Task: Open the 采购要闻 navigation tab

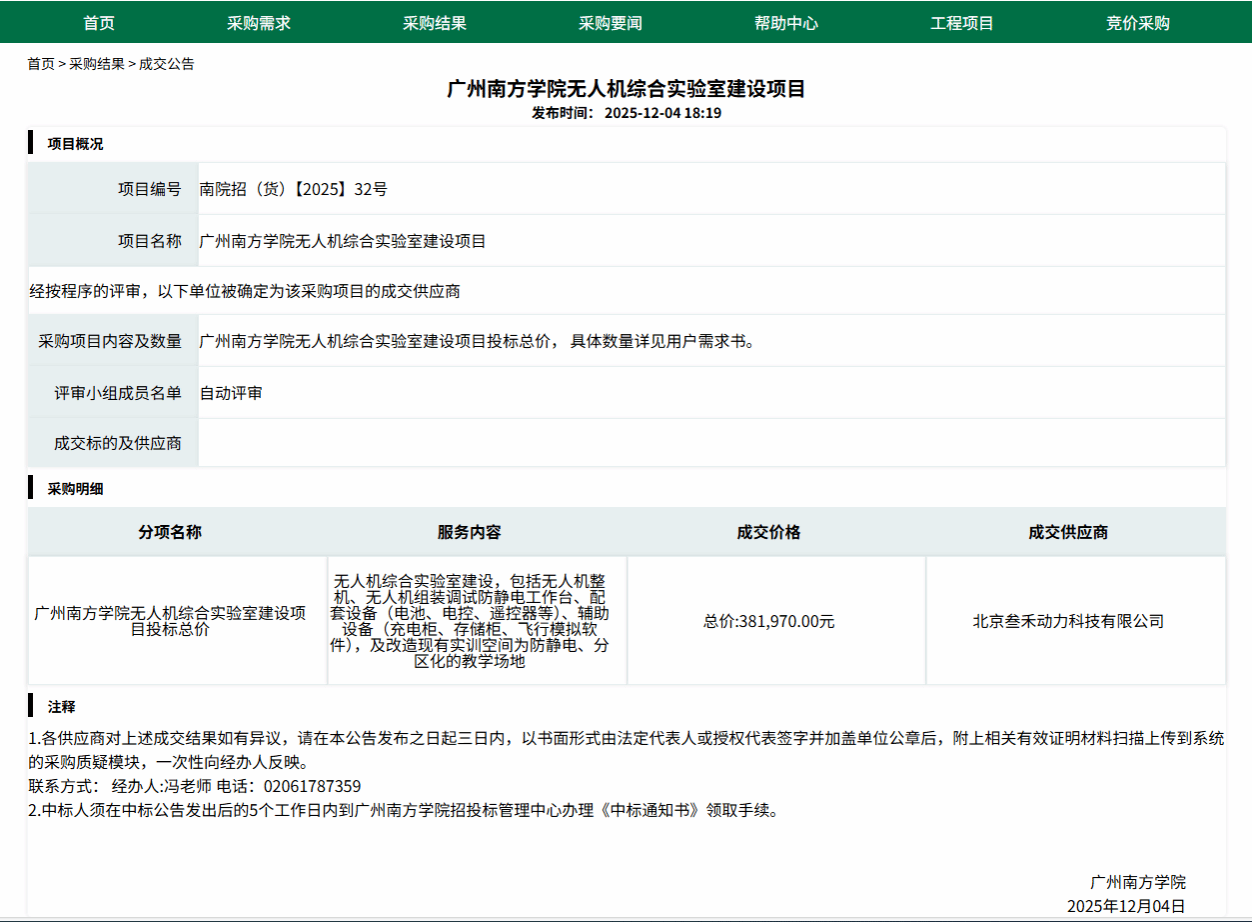Action: pos(610,23)
